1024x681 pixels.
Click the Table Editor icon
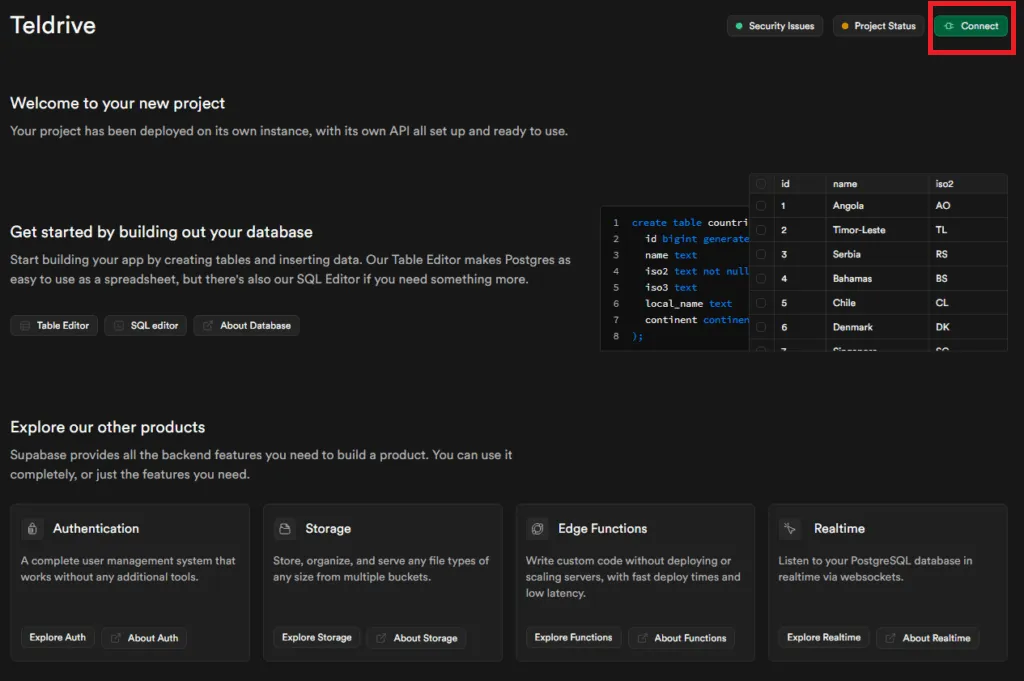pyautogui.click(x=25, y=326)
